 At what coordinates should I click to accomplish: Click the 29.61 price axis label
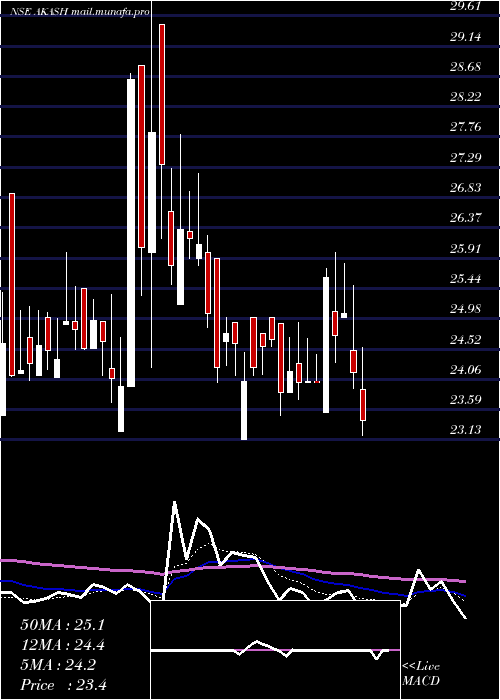click(466, 6)
